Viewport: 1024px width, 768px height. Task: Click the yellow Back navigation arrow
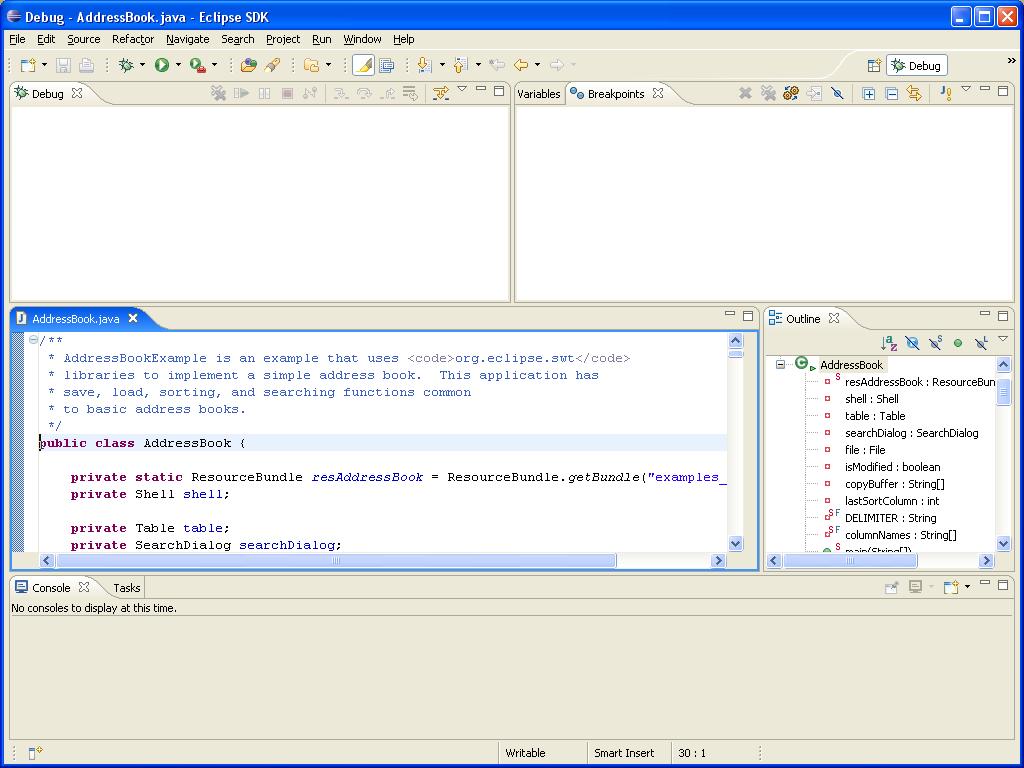[x=521, y=65]
